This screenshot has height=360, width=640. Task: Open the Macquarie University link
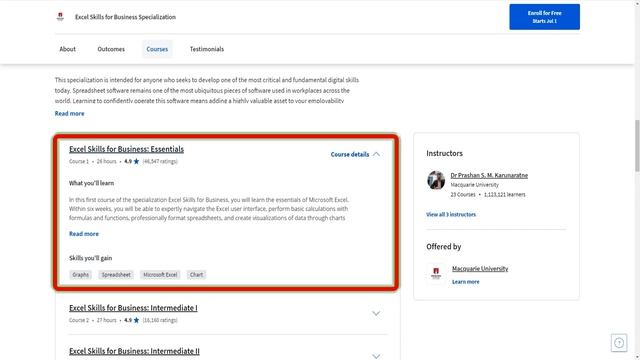[x=480, y=269]
